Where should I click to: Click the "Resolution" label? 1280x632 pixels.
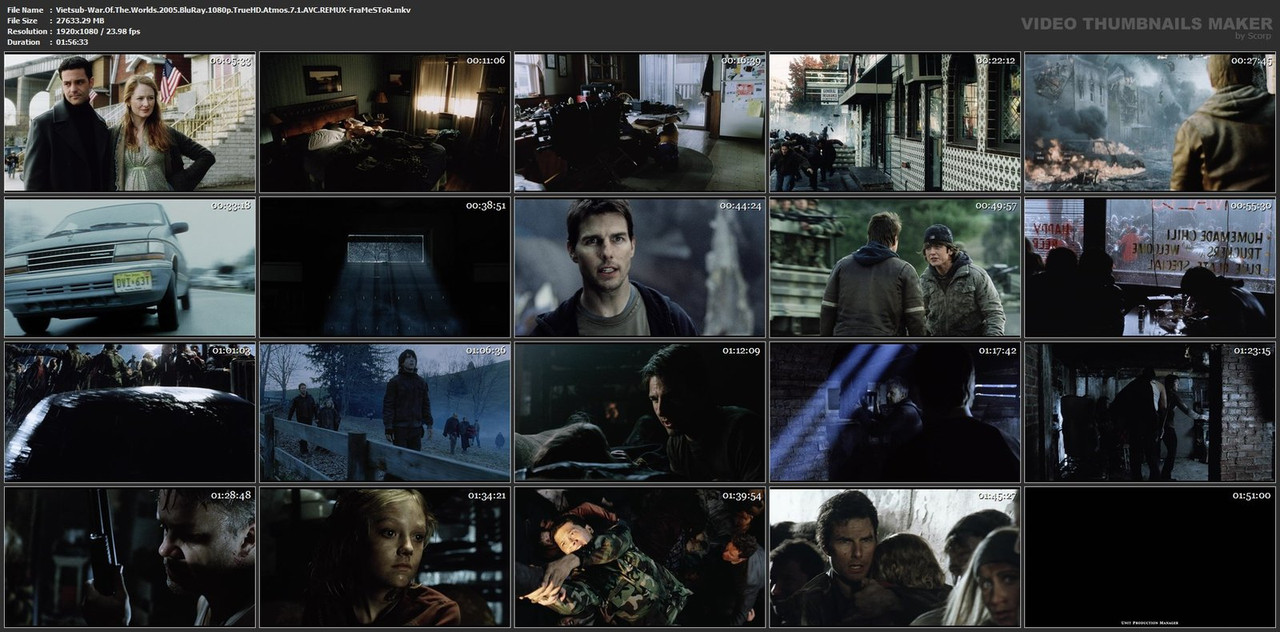[x=26, y=31]
